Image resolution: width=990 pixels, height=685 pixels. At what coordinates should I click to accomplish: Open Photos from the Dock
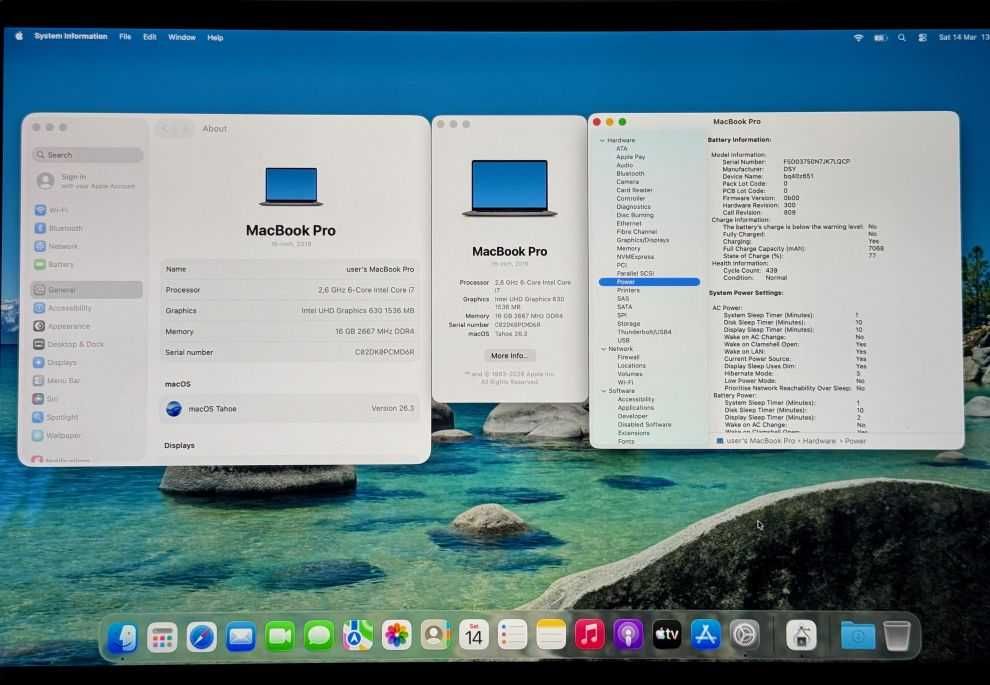pyautogui.click(x=397, y=635)
